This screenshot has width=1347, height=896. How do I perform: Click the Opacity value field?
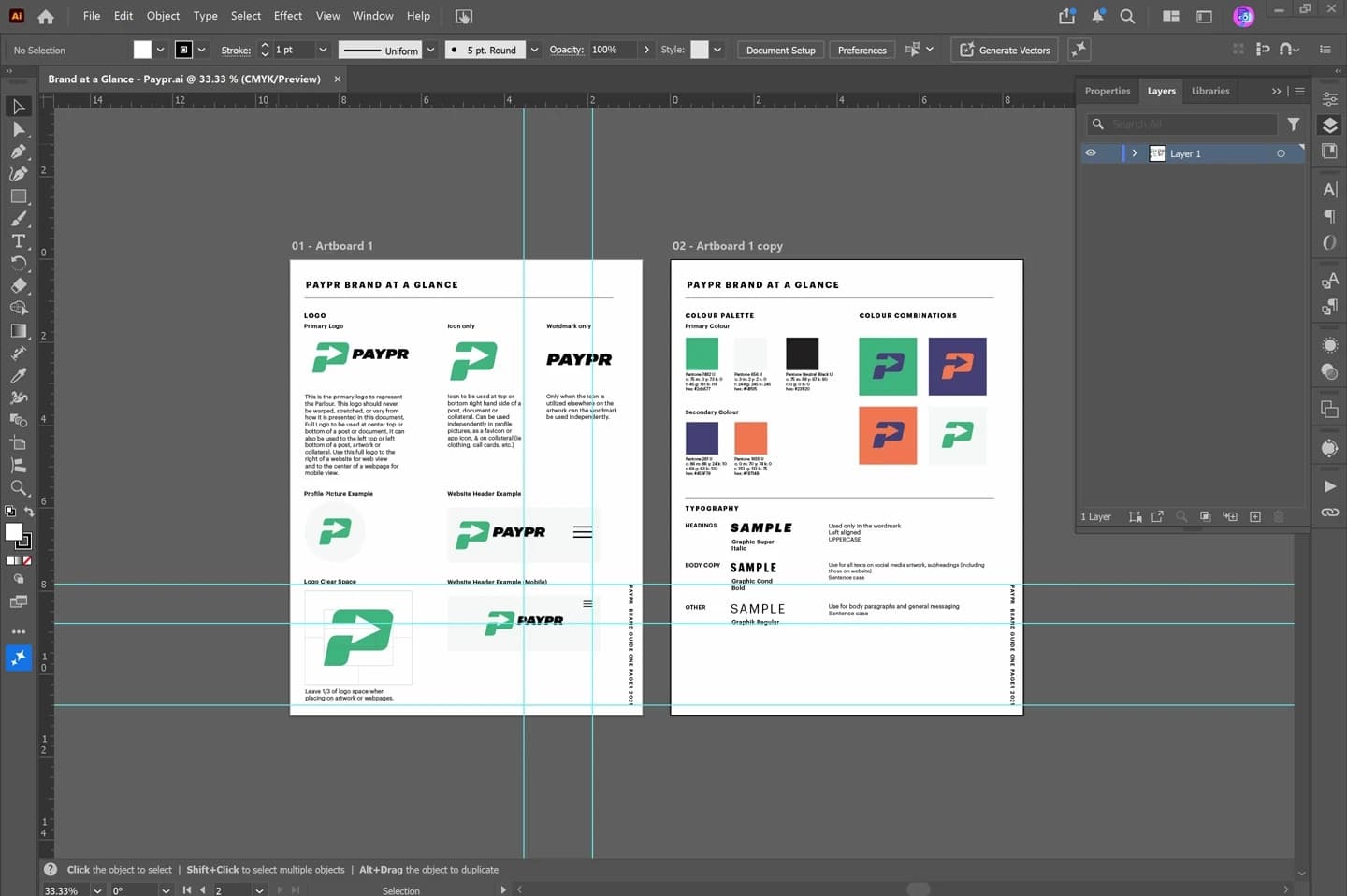click(x=612, y=50)
